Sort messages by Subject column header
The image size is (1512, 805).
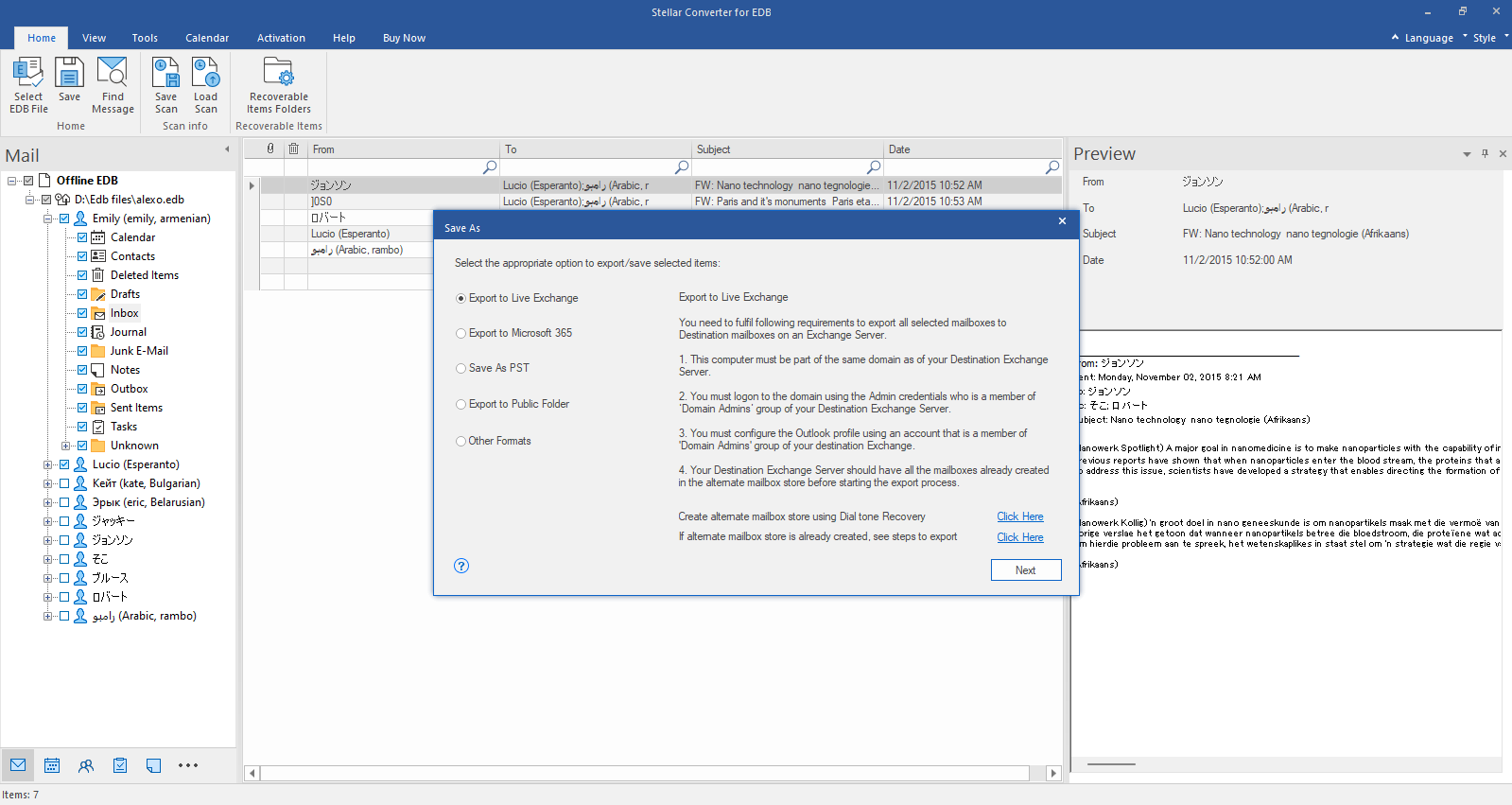[788, 149]
